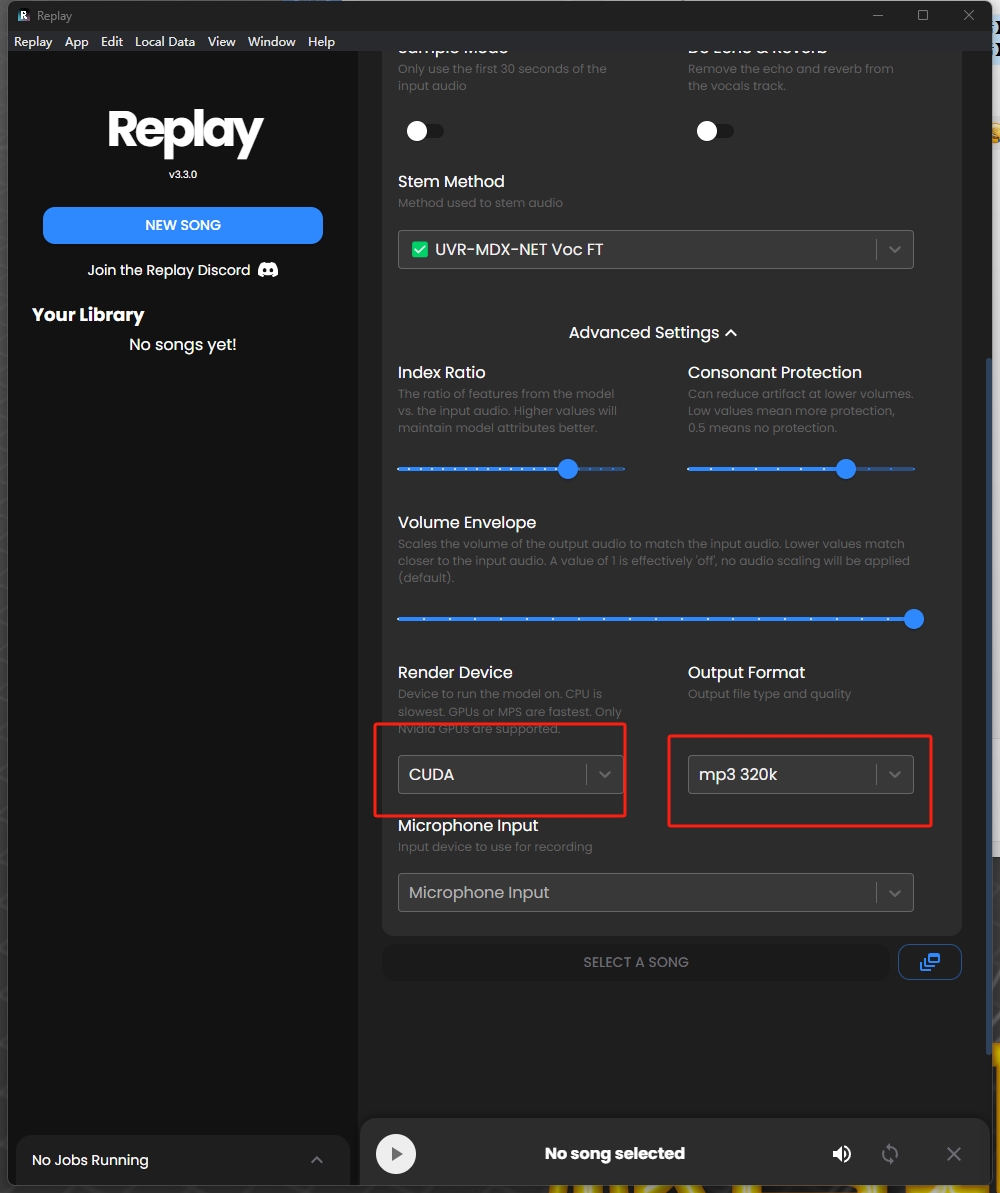Enable the De-Echo & Reverb toggle

pos(715,131)
